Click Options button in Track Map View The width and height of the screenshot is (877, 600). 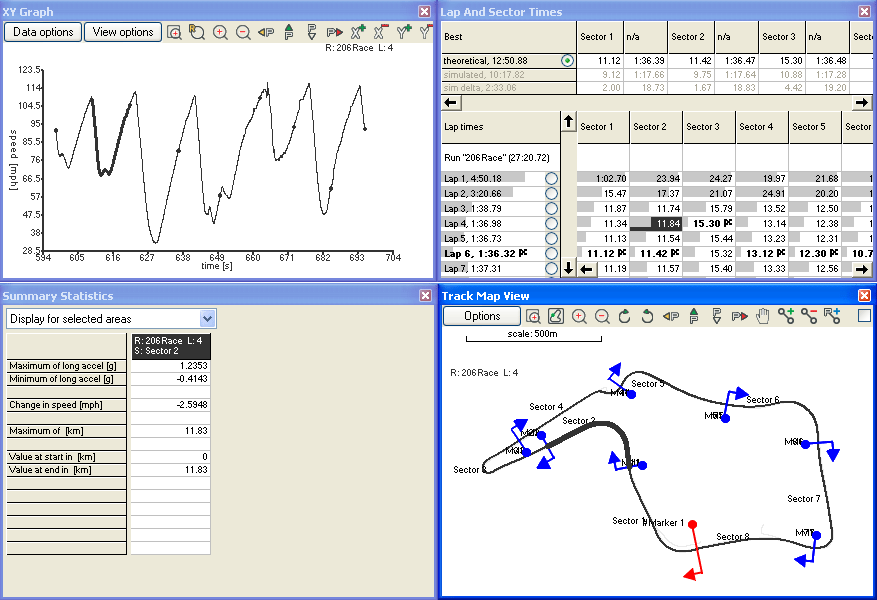pos(482,316)
